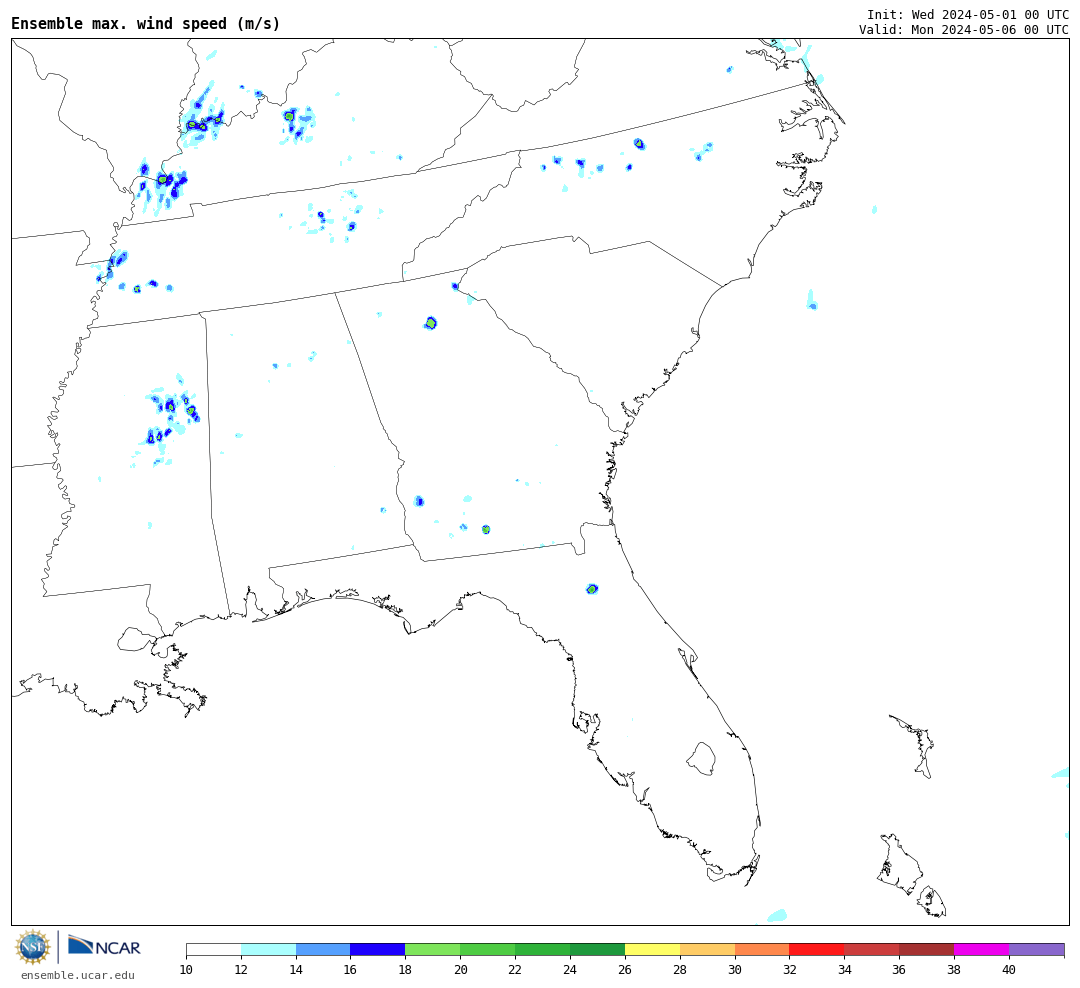Click the 'Init: Wed 2024-05-01 00 UTC' text
The height and width of the screenshot is (988, 1080).
point(968,14)
